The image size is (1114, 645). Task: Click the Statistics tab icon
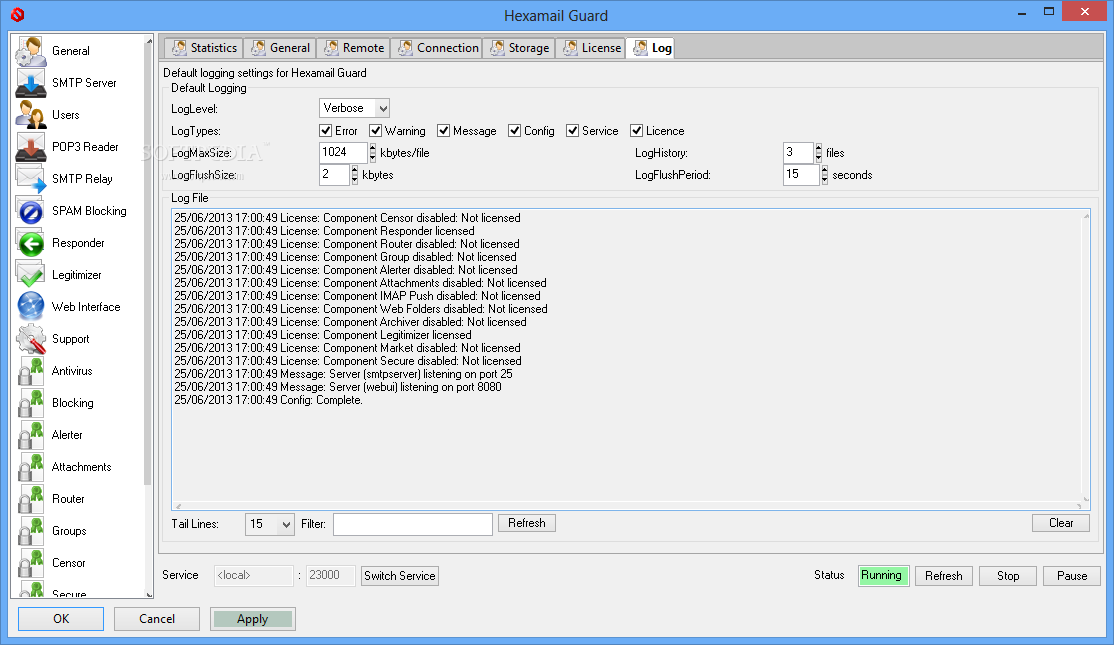point(180,48)
